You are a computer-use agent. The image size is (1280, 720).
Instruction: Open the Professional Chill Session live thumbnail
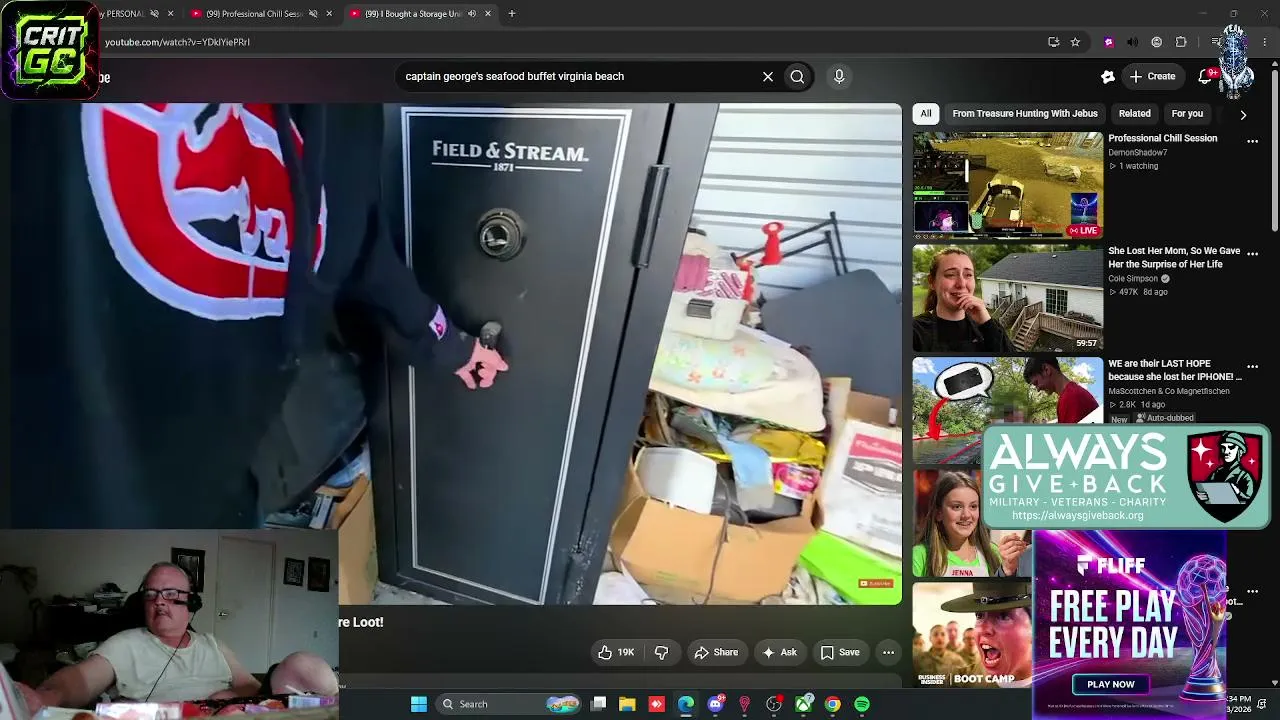click(x=1007, y=186)
